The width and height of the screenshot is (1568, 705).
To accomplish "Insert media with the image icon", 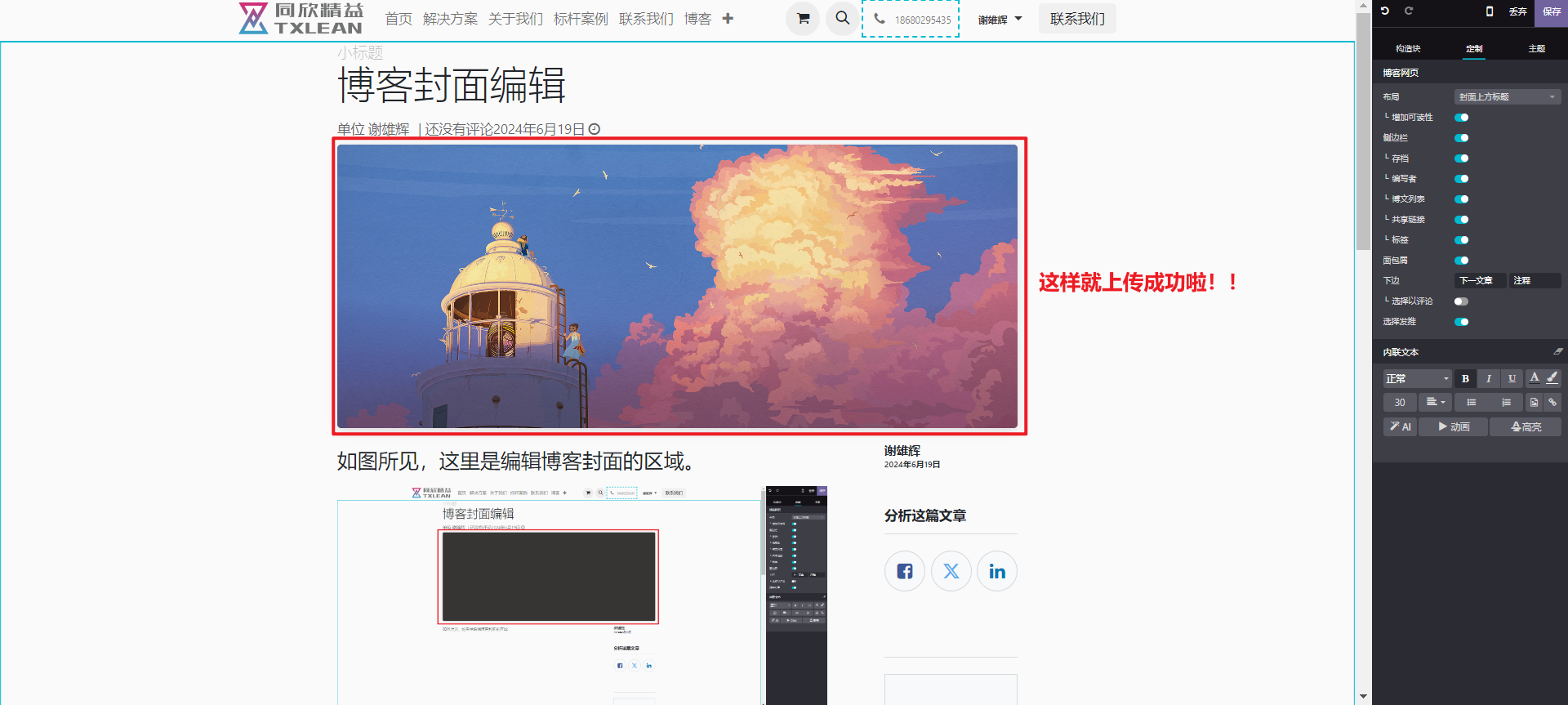I will pos(1534,402).
